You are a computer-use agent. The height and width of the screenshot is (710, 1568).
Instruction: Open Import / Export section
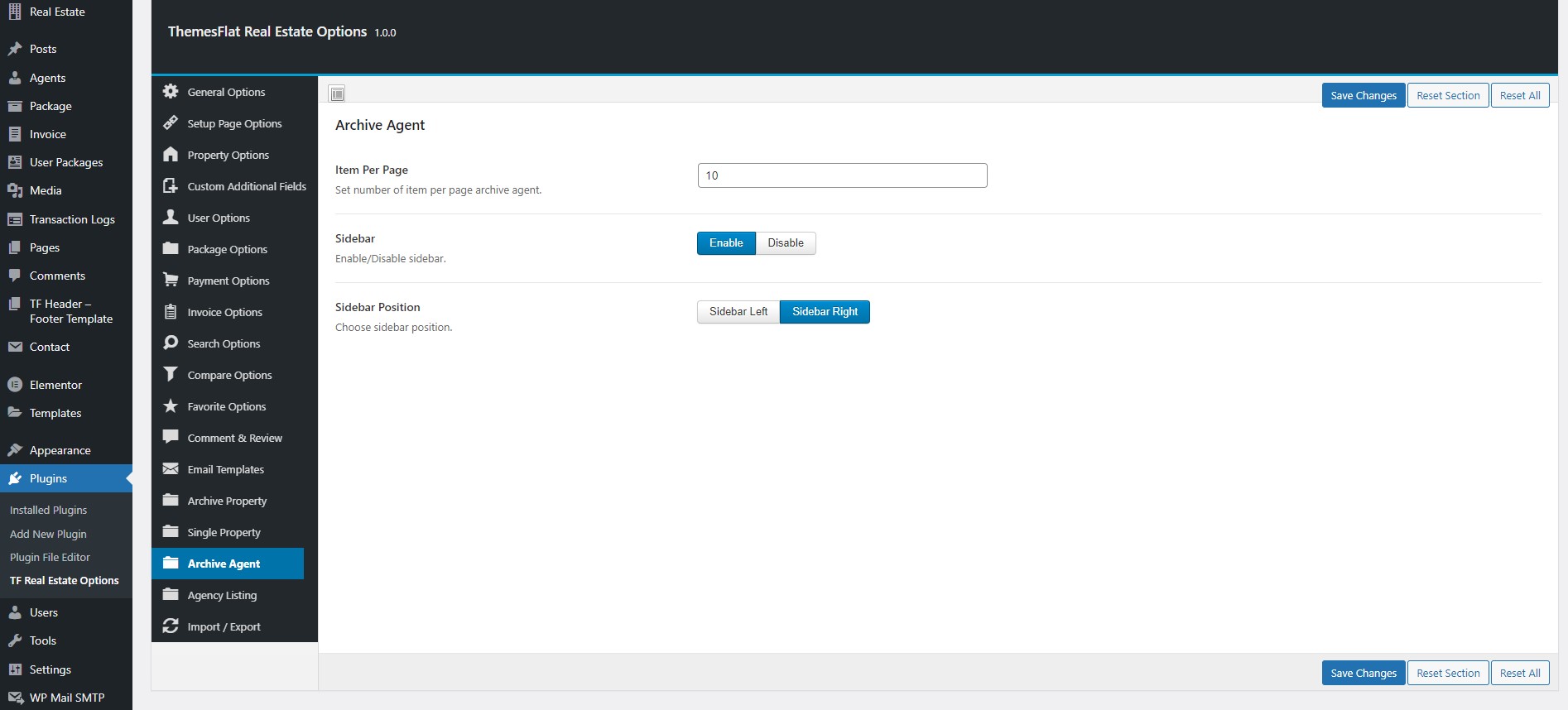(234, 626)
